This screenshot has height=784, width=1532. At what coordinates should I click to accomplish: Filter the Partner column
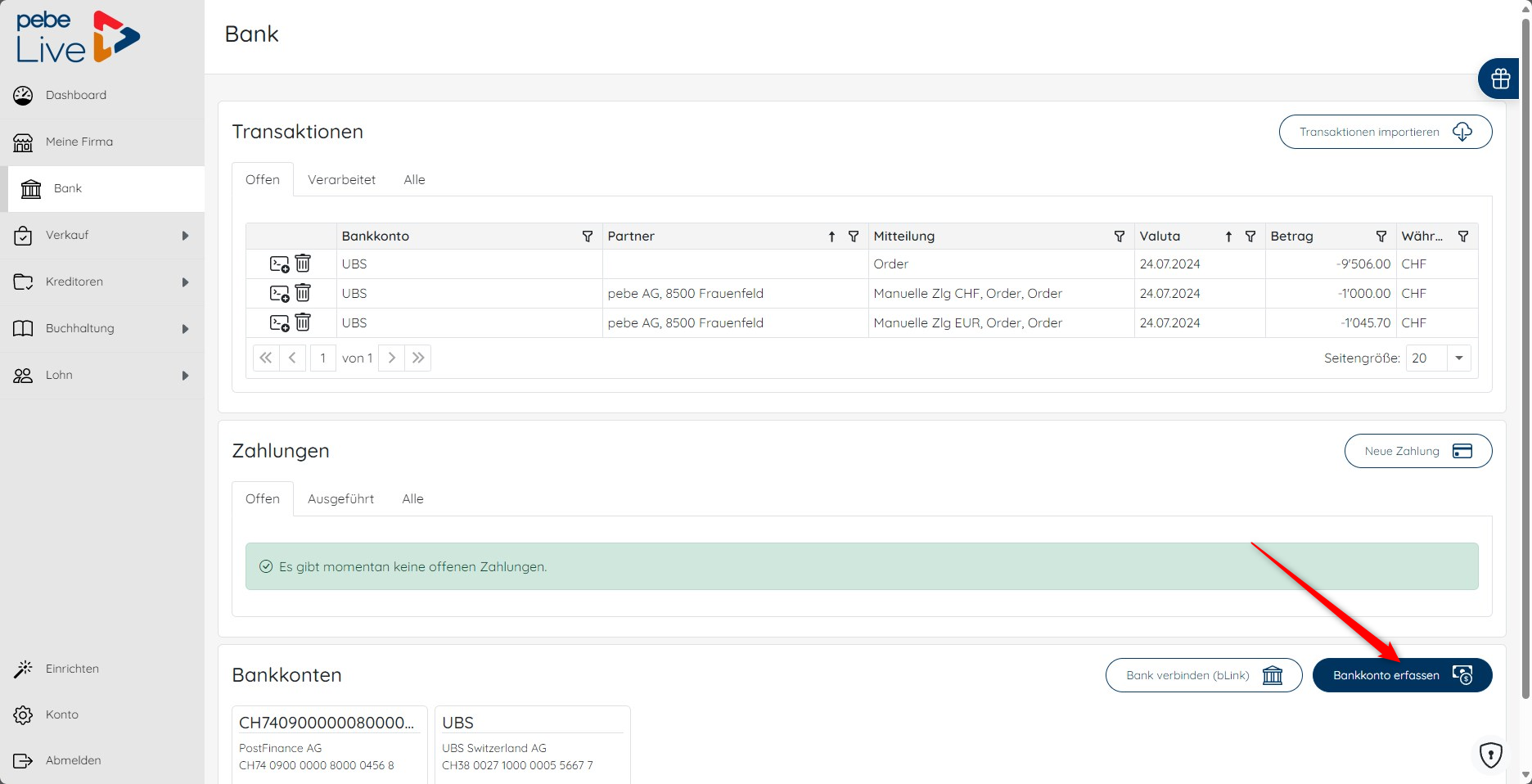coord(854,237)
